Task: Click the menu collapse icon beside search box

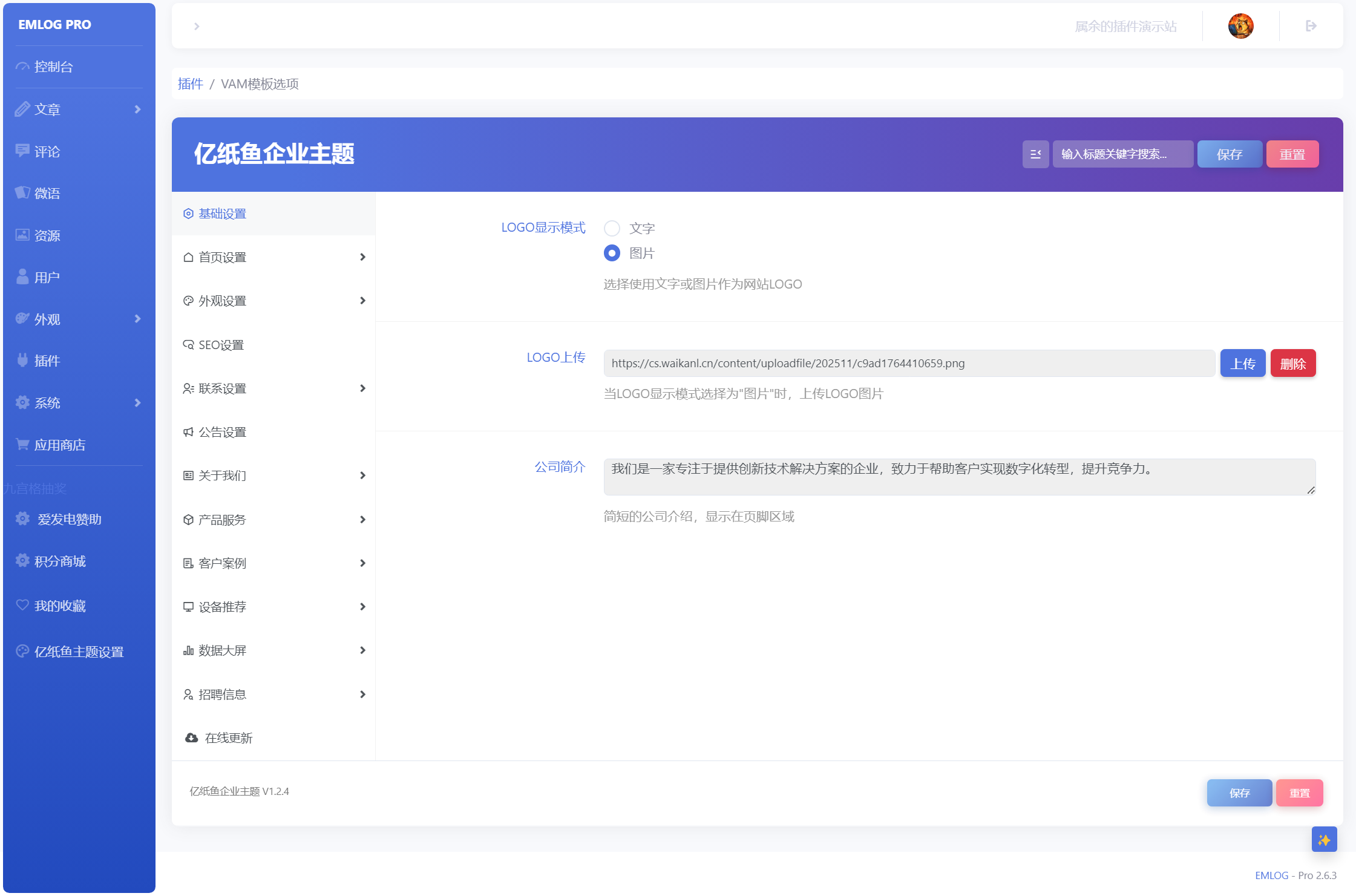Action: 1035,154
